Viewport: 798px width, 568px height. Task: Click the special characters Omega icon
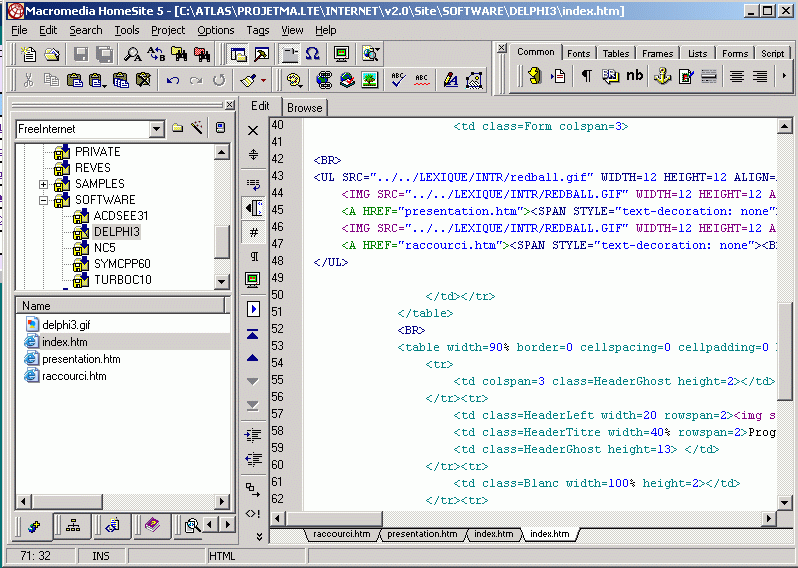[313, 54]
